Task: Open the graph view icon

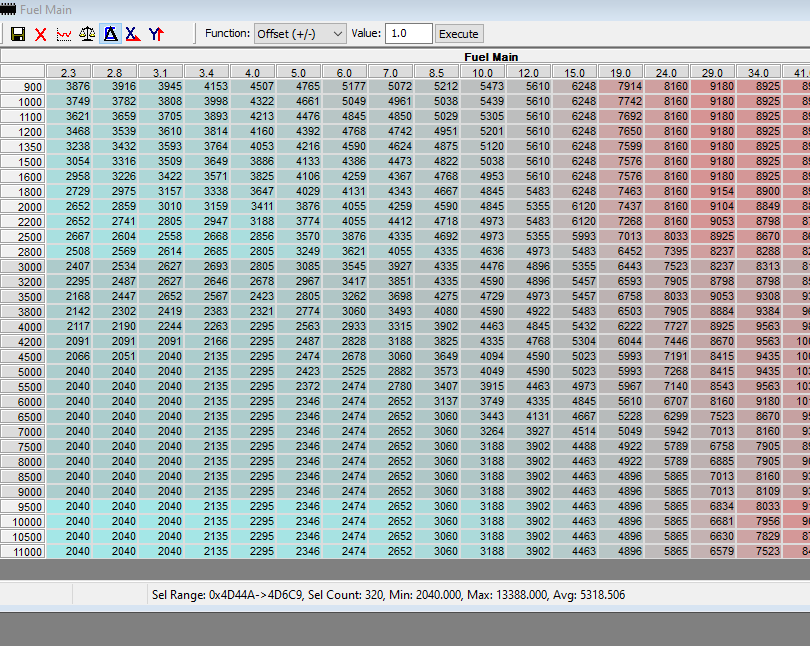Action: click(x=64, y=34)
